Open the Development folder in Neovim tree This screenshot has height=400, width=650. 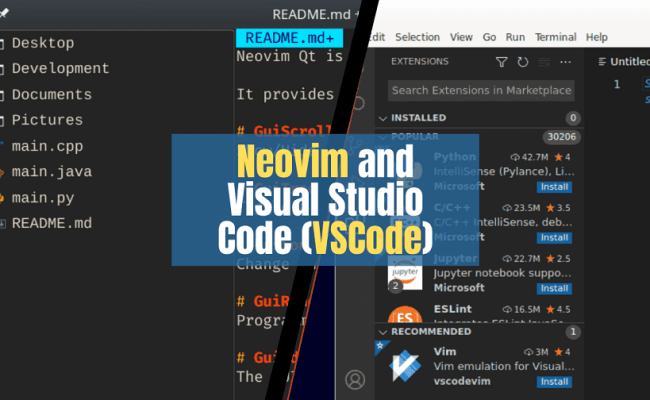pyautogui.click(x=60, y=68)
